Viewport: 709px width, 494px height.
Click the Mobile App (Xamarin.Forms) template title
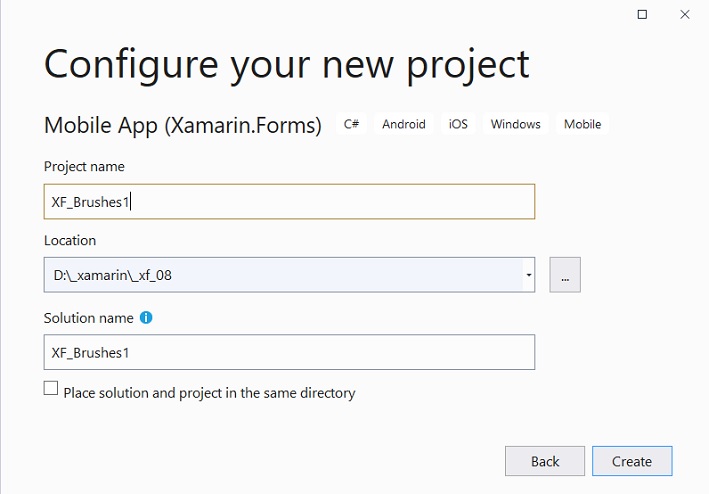coord(183,125)
